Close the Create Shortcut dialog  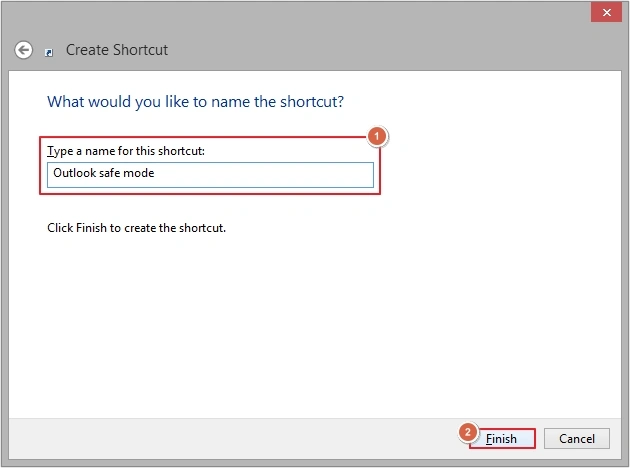[x=606, y=12]
